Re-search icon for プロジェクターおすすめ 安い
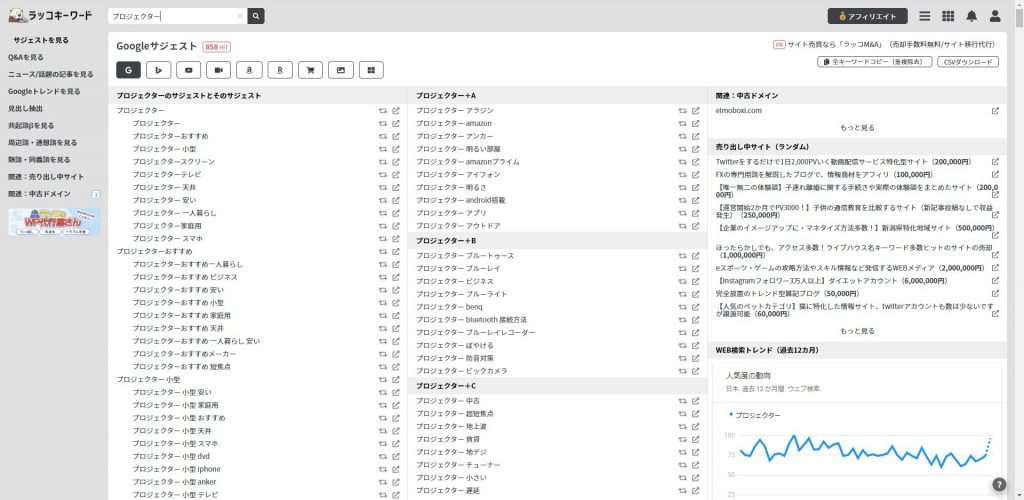Image resolution: width=1024 pixels, height=500 pixels. tap(383, 290)
